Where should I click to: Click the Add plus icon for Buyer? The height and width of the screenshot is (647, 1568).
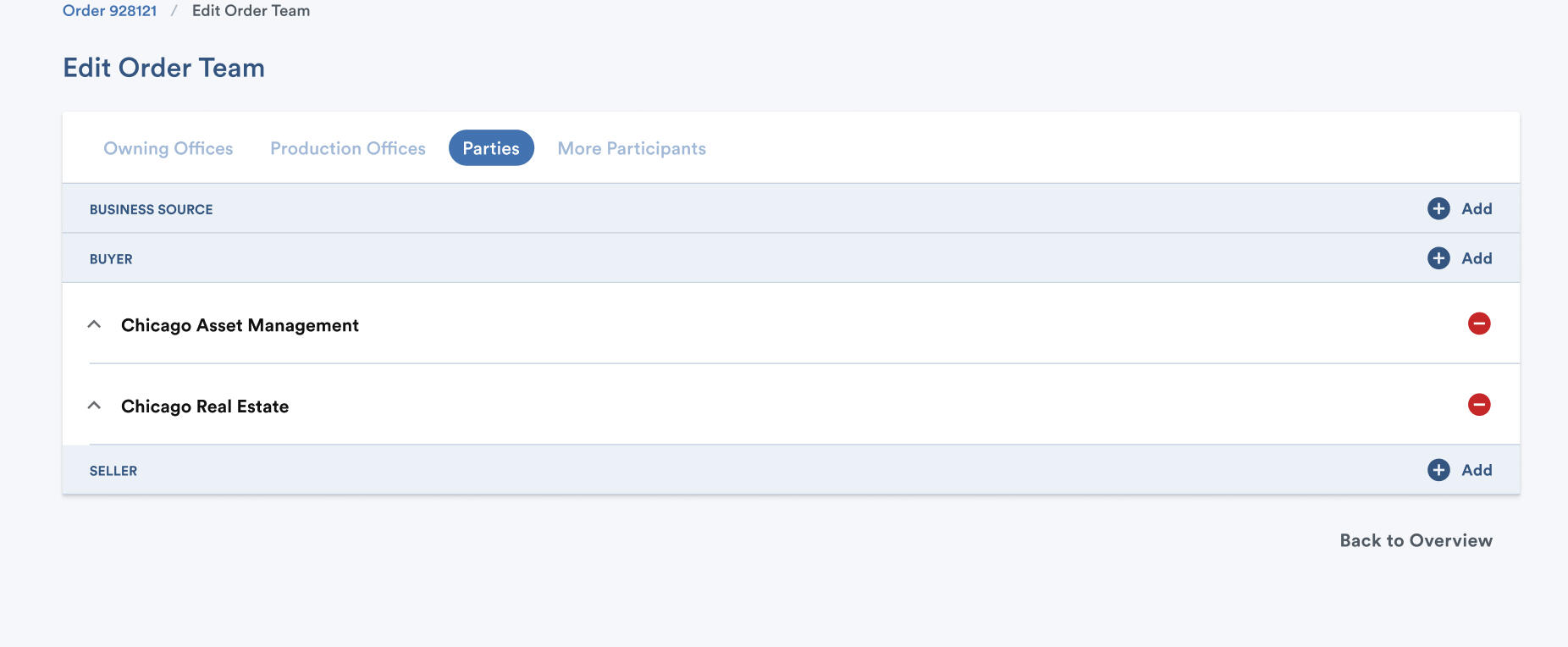pyautogui.click(x=1438, y=258)
